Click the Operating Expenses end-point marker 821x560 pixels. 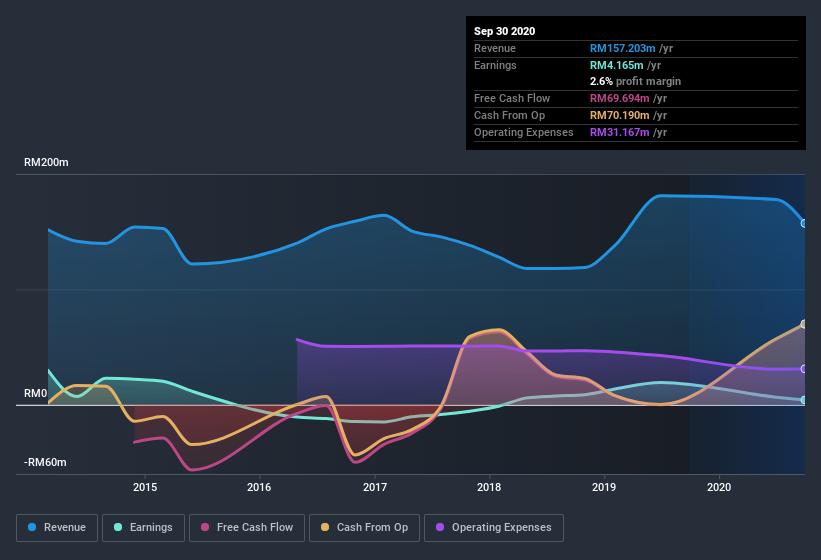click(x=804, y=369)
